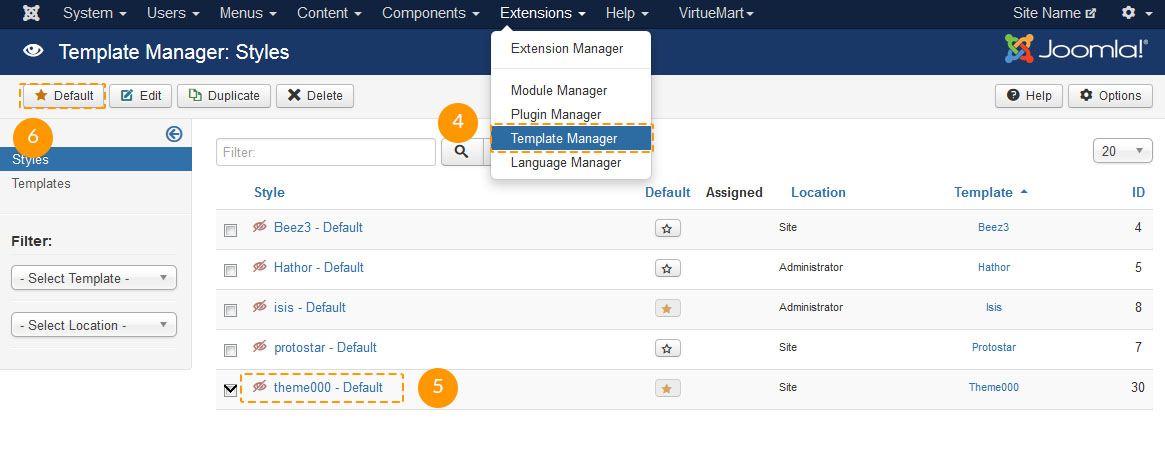The height and width of the screenshot is (452, 1165).
Task: Open the Content menu
Action: click(x=330, y=13)
